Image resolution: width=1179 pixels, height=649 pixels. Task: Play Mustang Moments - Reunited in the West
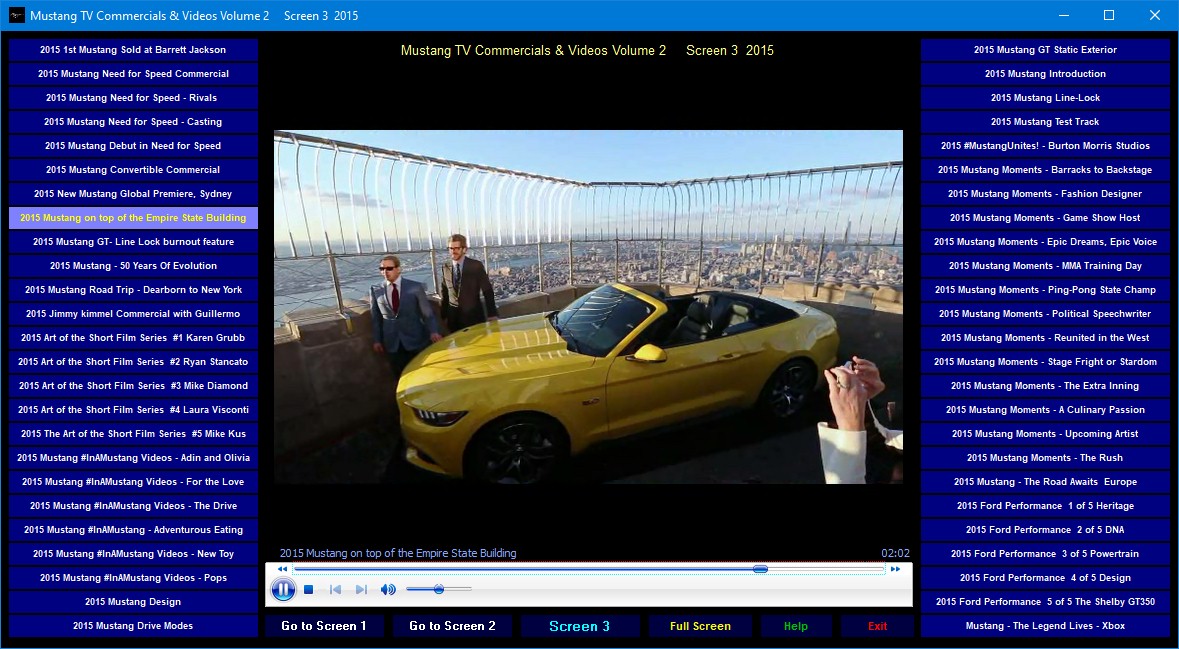tap(1045, 338)
